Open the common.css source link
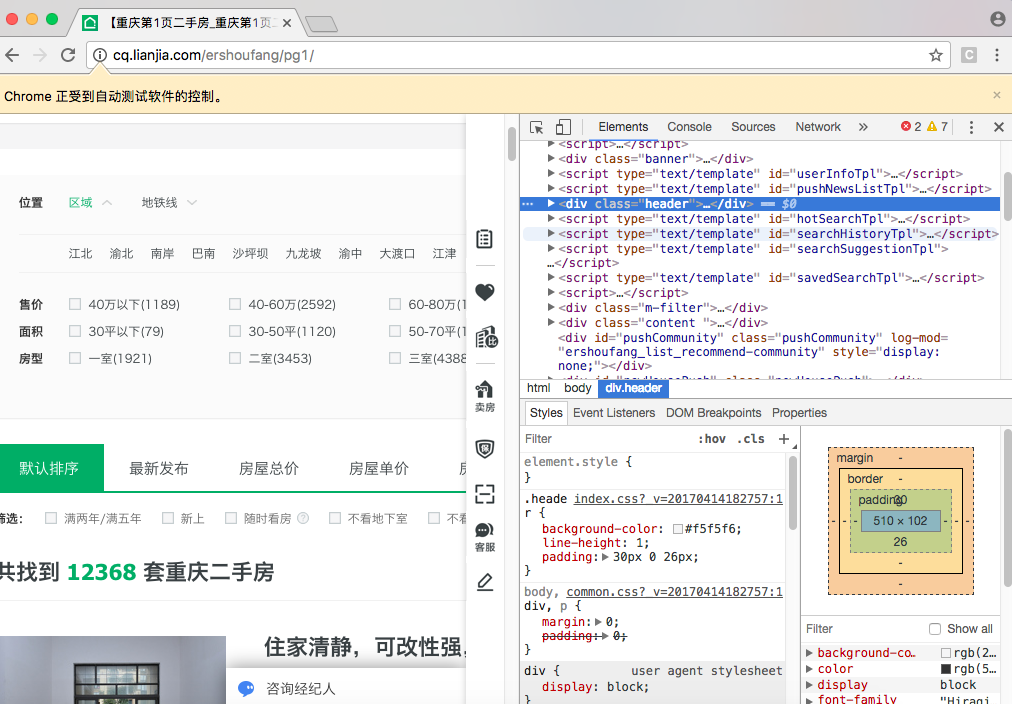 point(674,592)
